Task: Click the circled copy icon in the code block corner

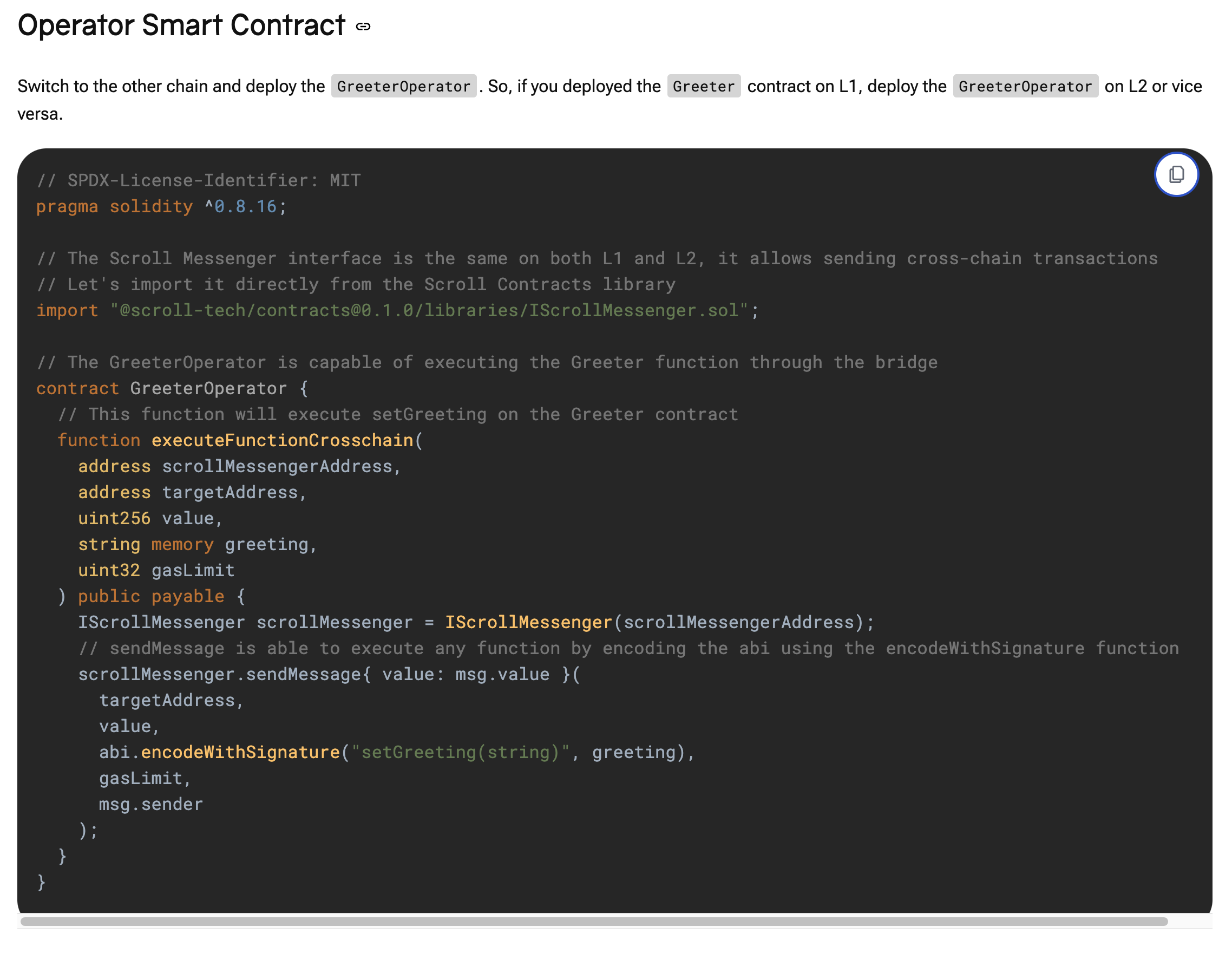Action: tap(1176, 175)
